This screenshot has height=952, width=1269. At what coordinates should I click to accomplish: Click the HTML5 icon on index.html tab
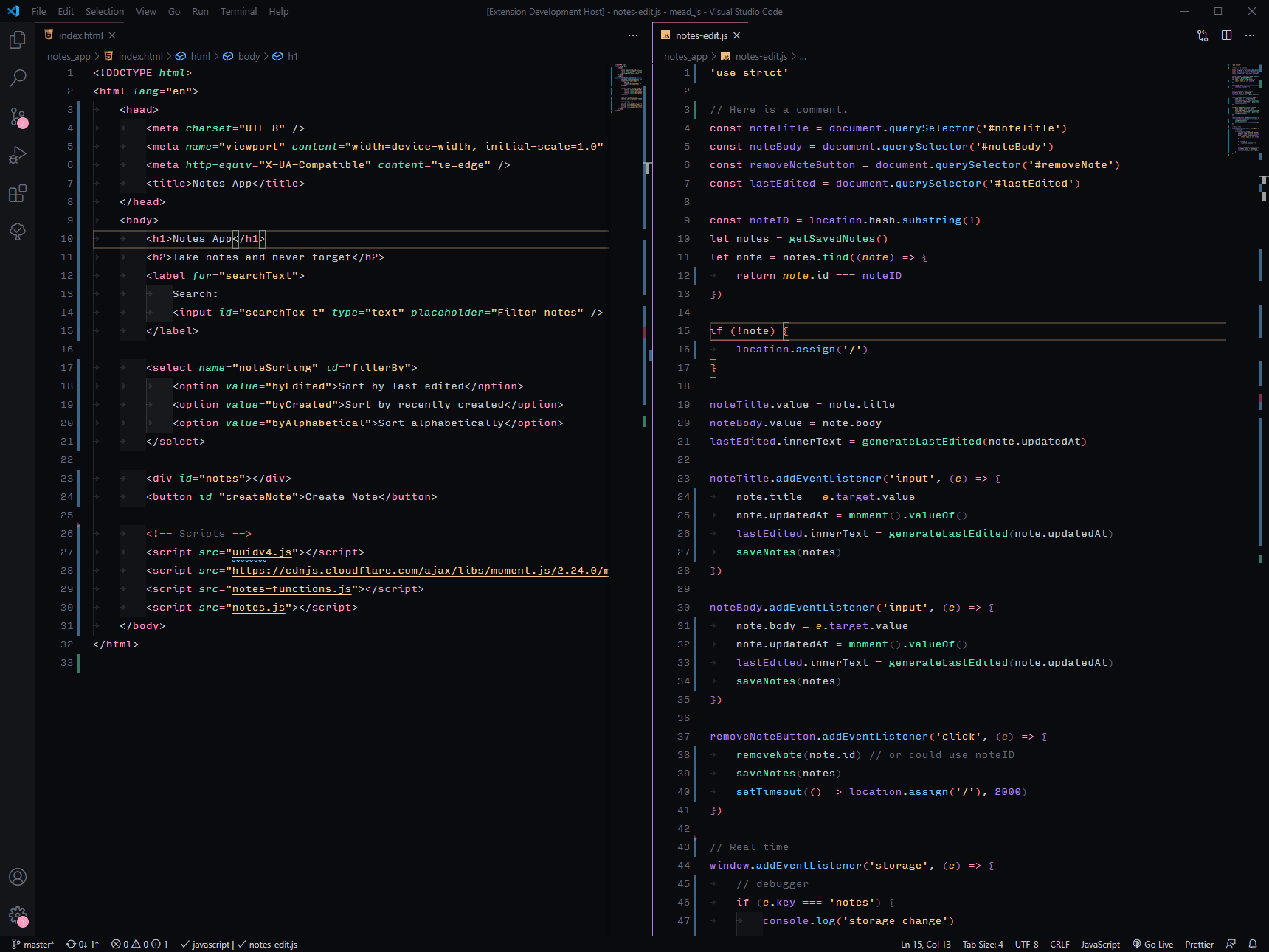click(x=49, y=35)
